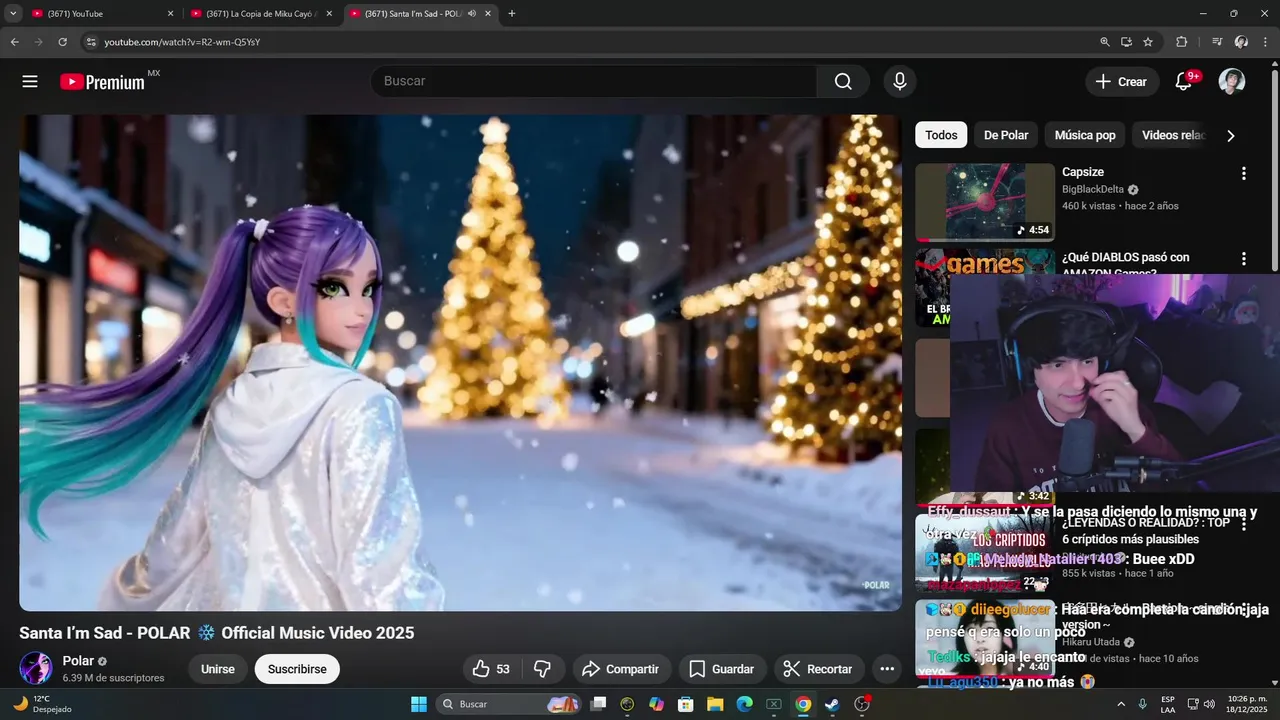Select the Música pop filter chip

[1085, 135]
